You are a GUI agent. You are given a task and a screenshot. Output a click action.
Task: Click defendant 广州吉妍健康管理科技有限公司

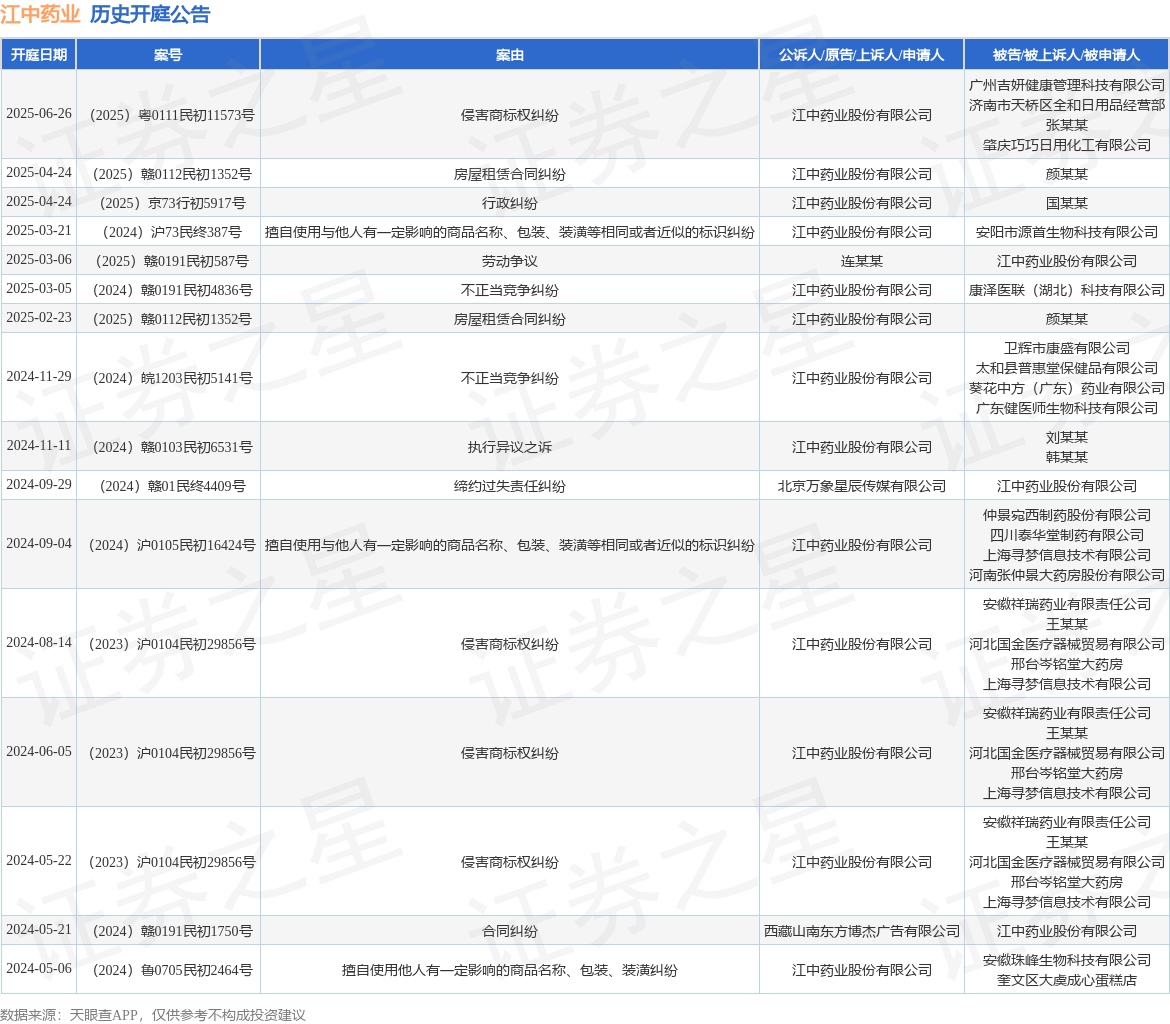[1066, 85]
